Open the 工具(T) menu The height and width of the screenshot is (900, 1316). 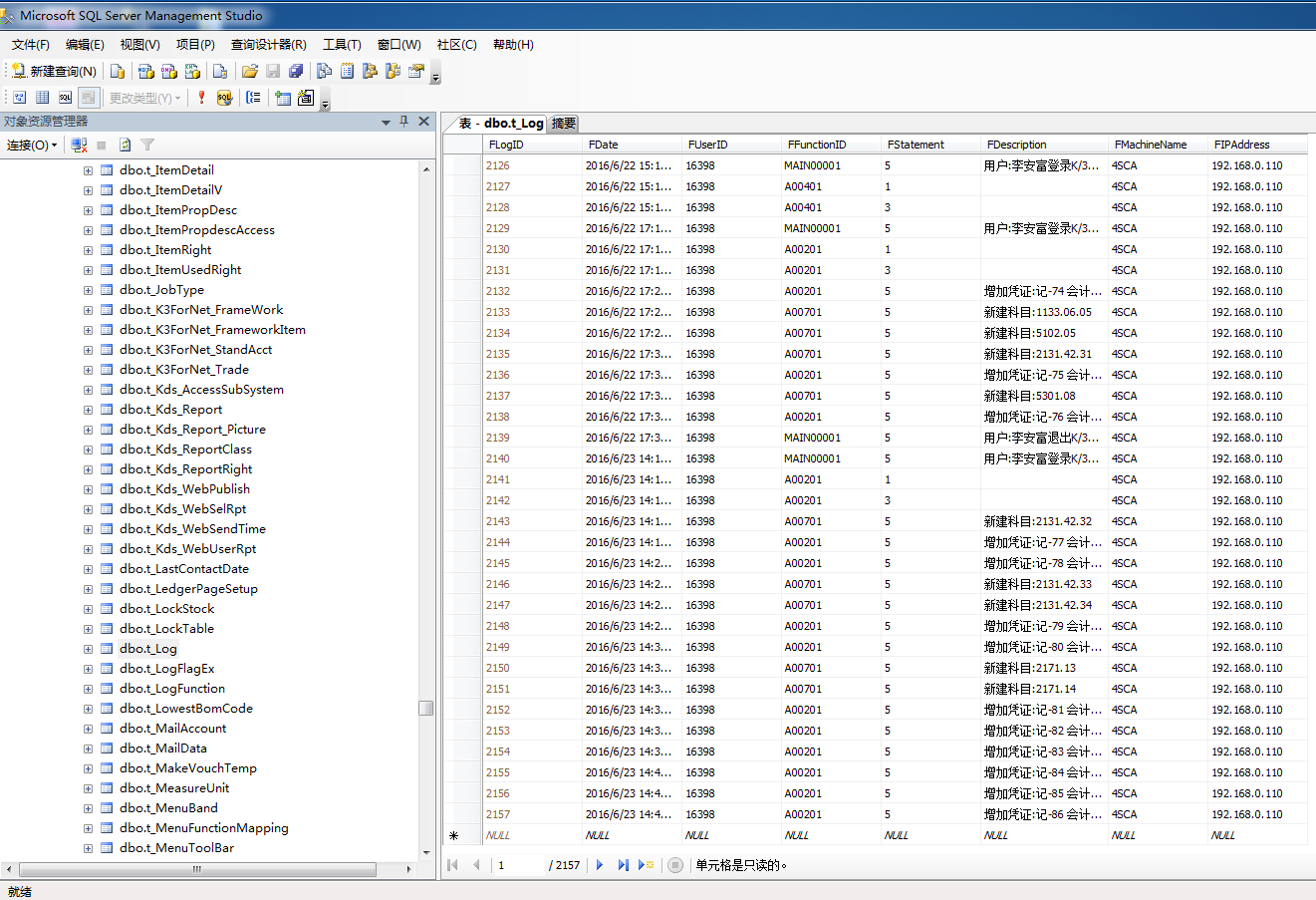coord(342,45)
